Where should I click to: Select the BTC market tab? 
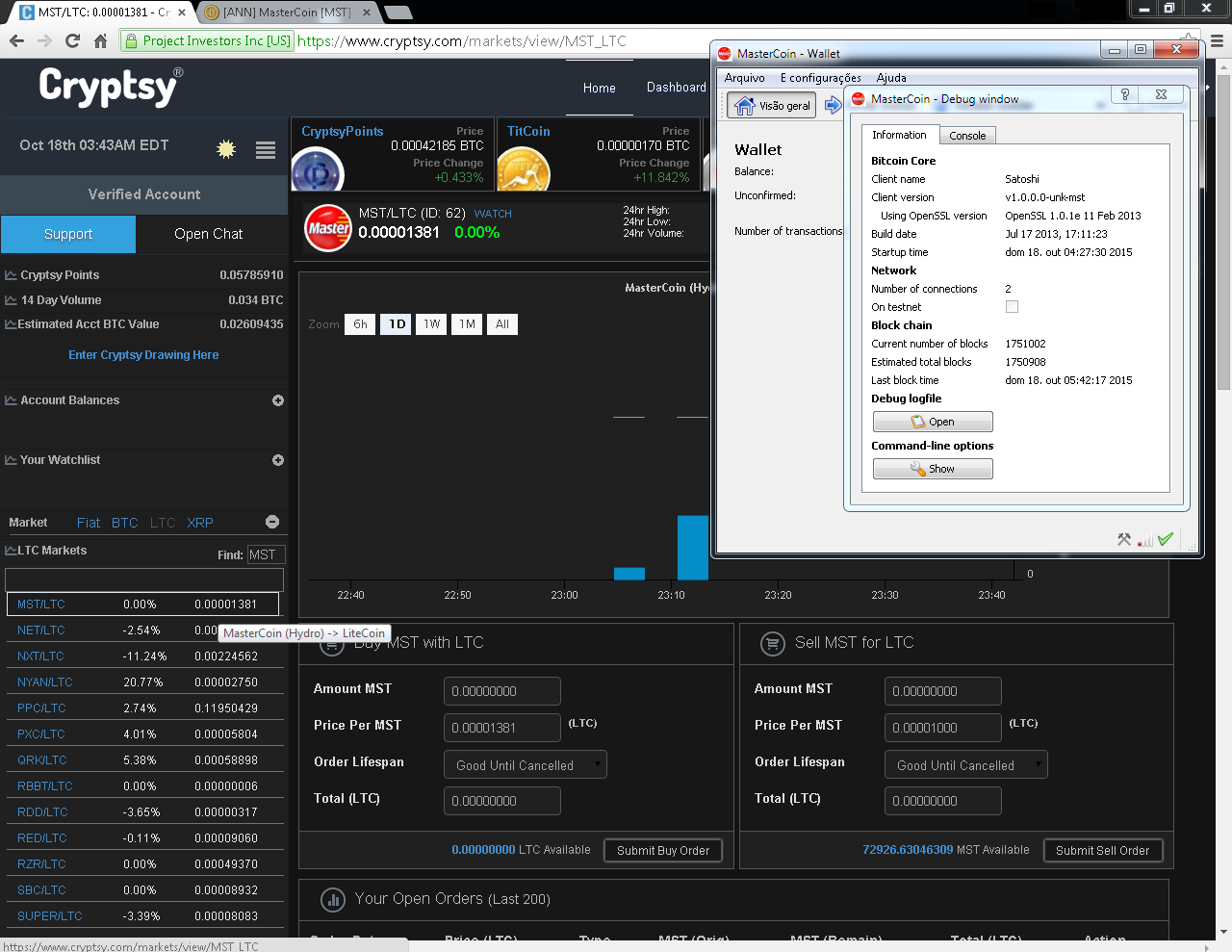pos(125,523)
